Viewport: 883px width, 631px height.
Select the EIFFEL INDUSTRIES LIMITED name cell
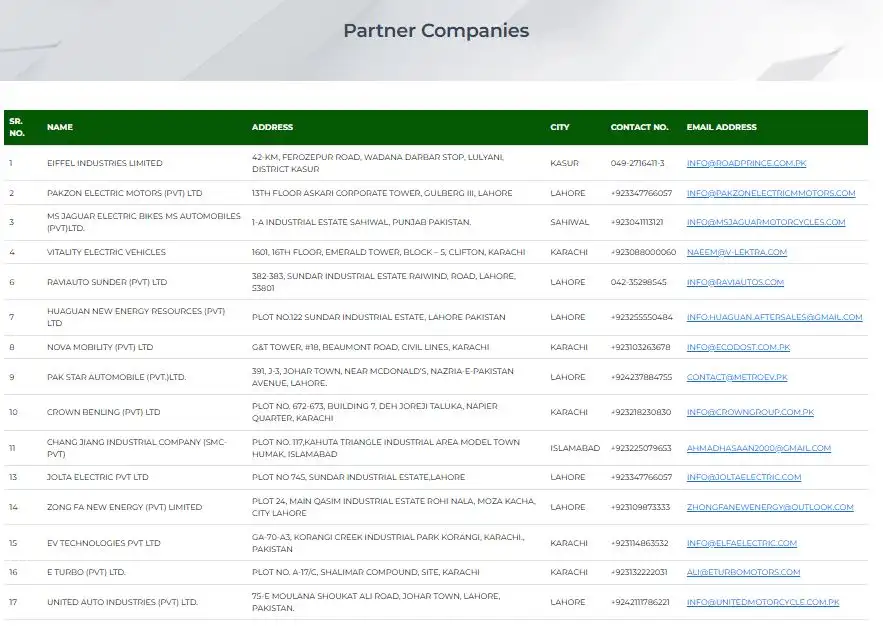(105, 163)
